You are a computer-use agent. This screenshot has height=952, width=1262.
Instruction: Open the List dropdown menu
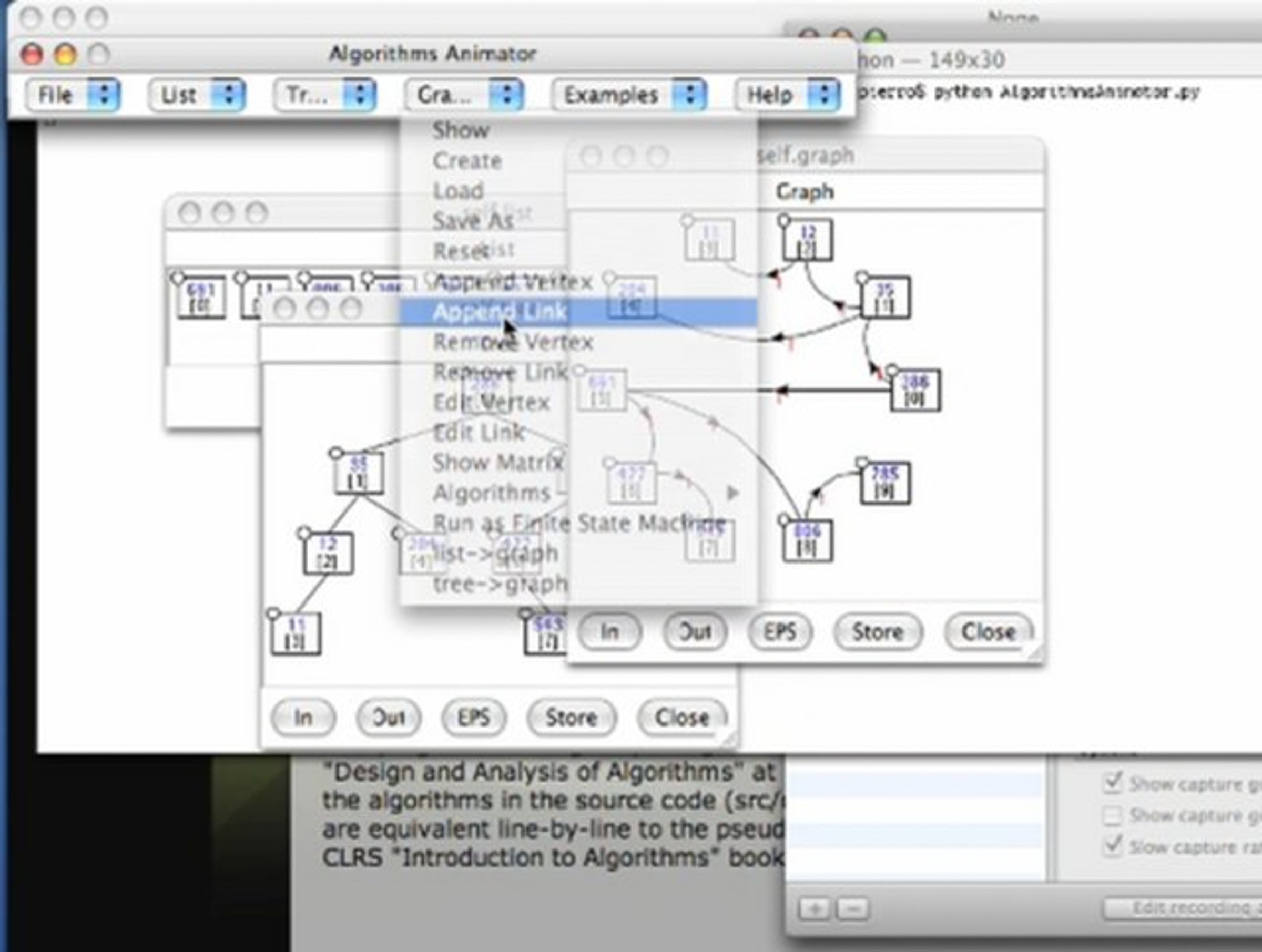click(197, 95)
